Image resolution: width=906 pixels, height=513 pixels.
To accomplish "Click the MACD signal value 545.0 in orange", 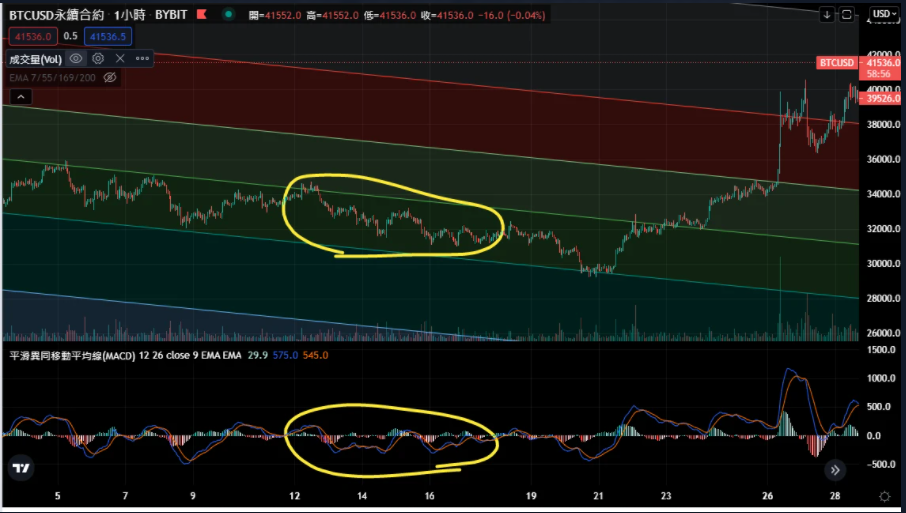I will coord(315,355).
